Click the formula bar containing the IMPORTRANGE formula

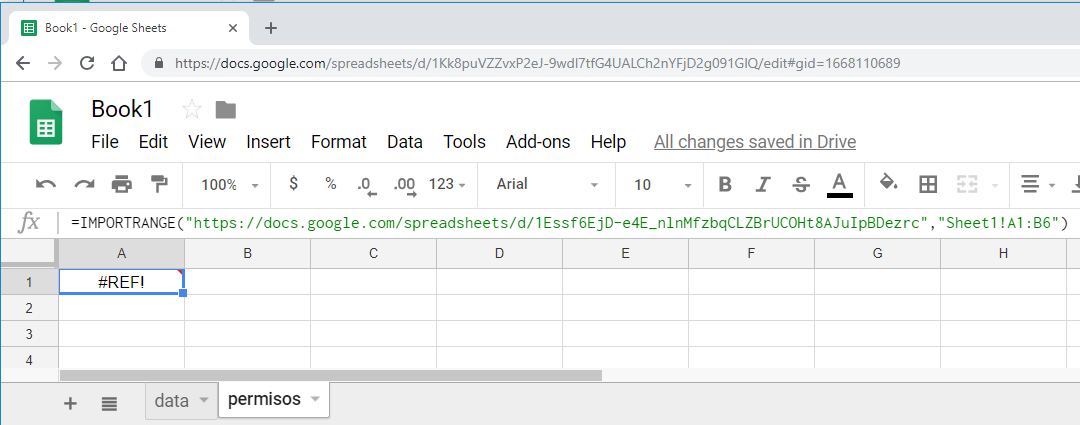(570, 222)
